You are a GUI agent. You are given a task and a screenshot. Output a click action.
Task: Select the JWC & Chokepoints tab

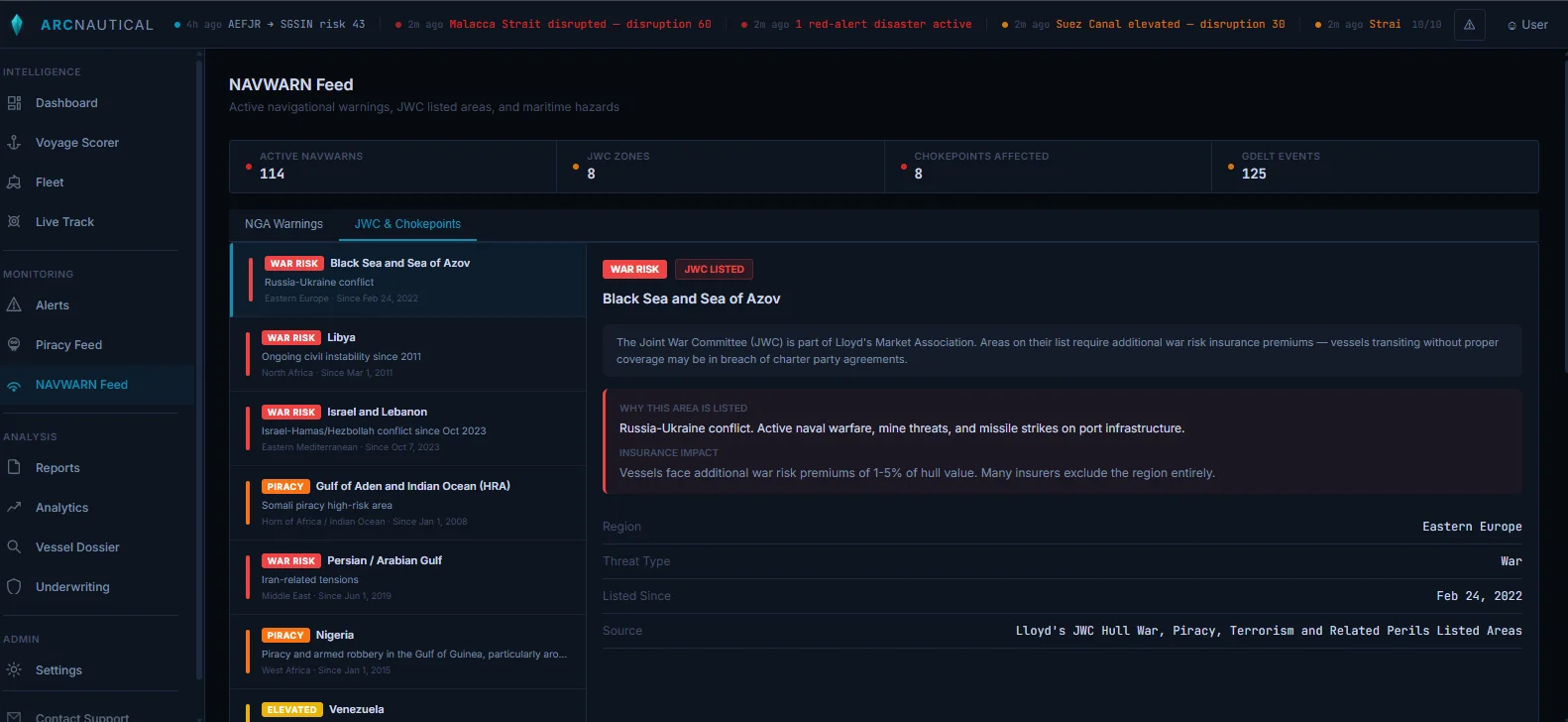point(407,224)
